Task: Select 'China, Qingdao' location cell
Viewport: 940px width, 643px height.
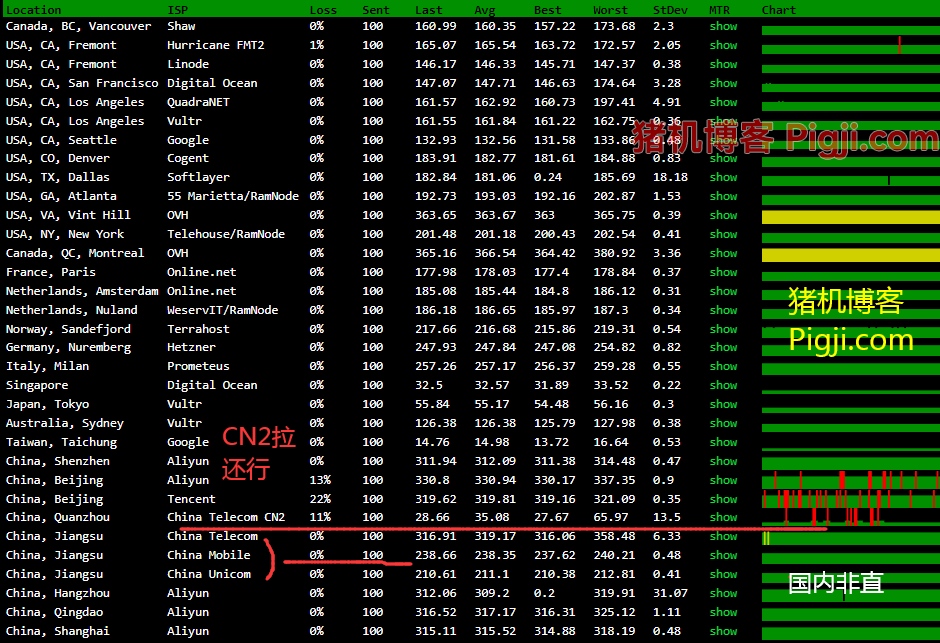Action: 55,612
